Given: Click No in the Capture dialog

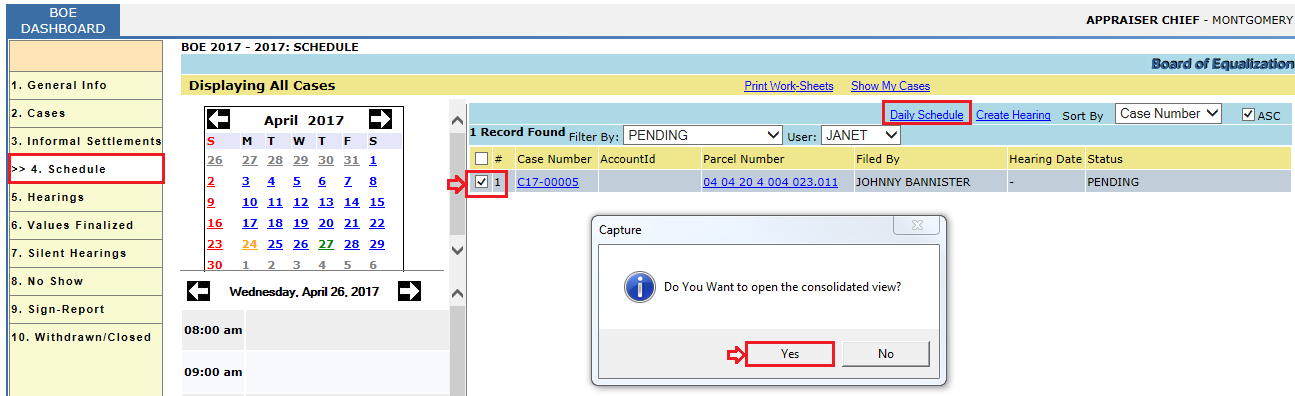Looking at the screenshot, I should 886,354.
